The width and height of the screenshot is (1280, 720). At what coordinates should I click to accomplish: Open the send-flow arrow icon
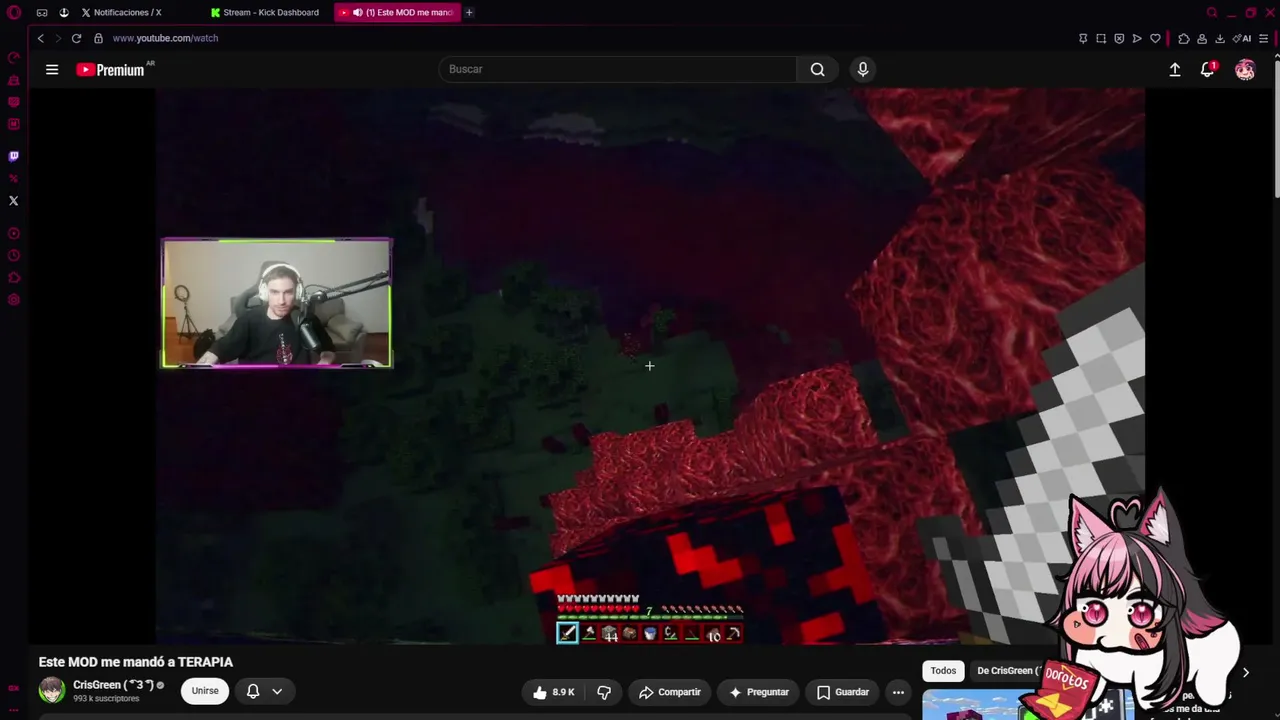[1137, 39]
